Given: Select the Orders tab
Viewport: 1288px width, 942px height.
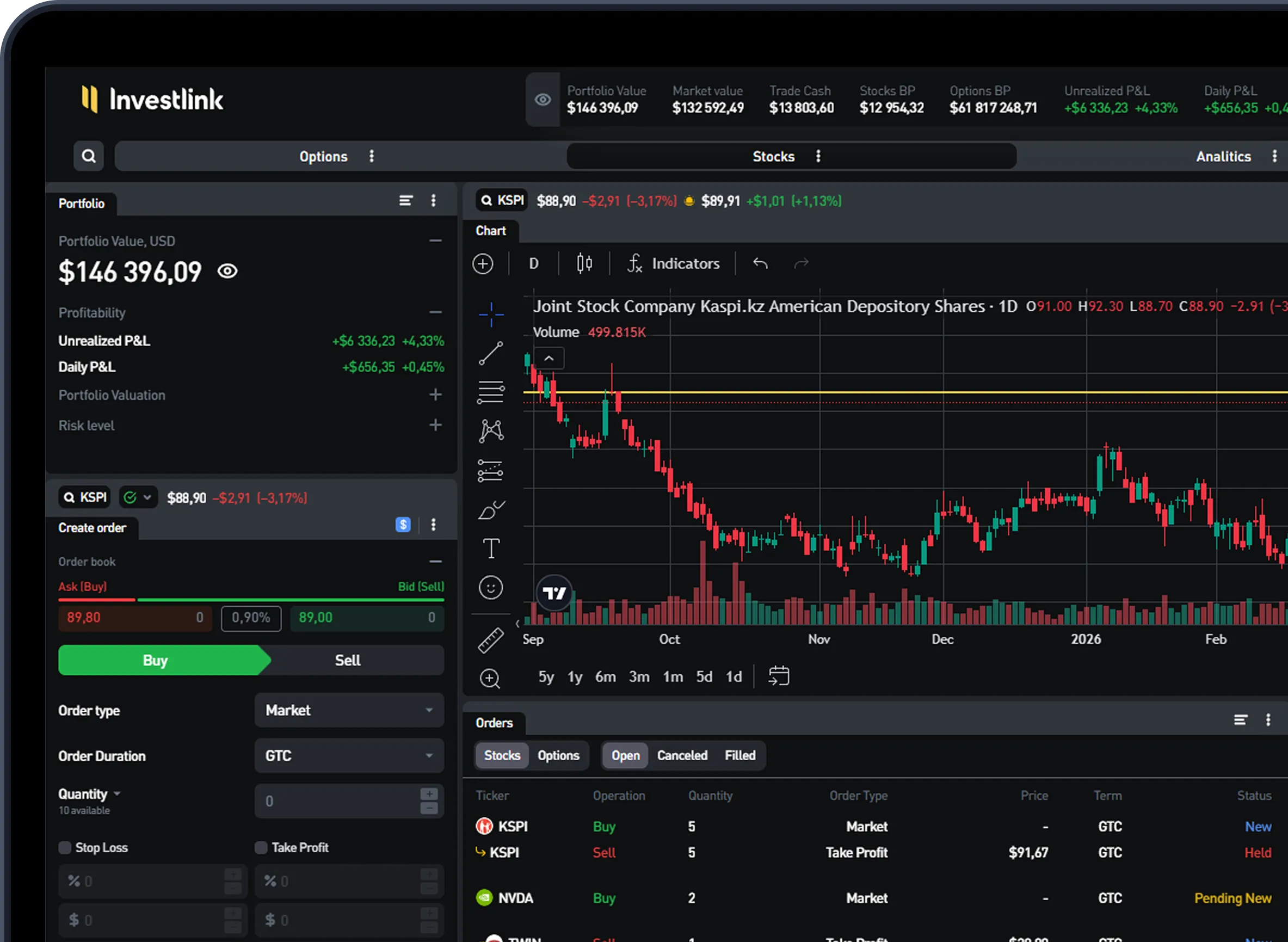Looking at the screenshot, I should pyautogui.click(x=494, y=723).
